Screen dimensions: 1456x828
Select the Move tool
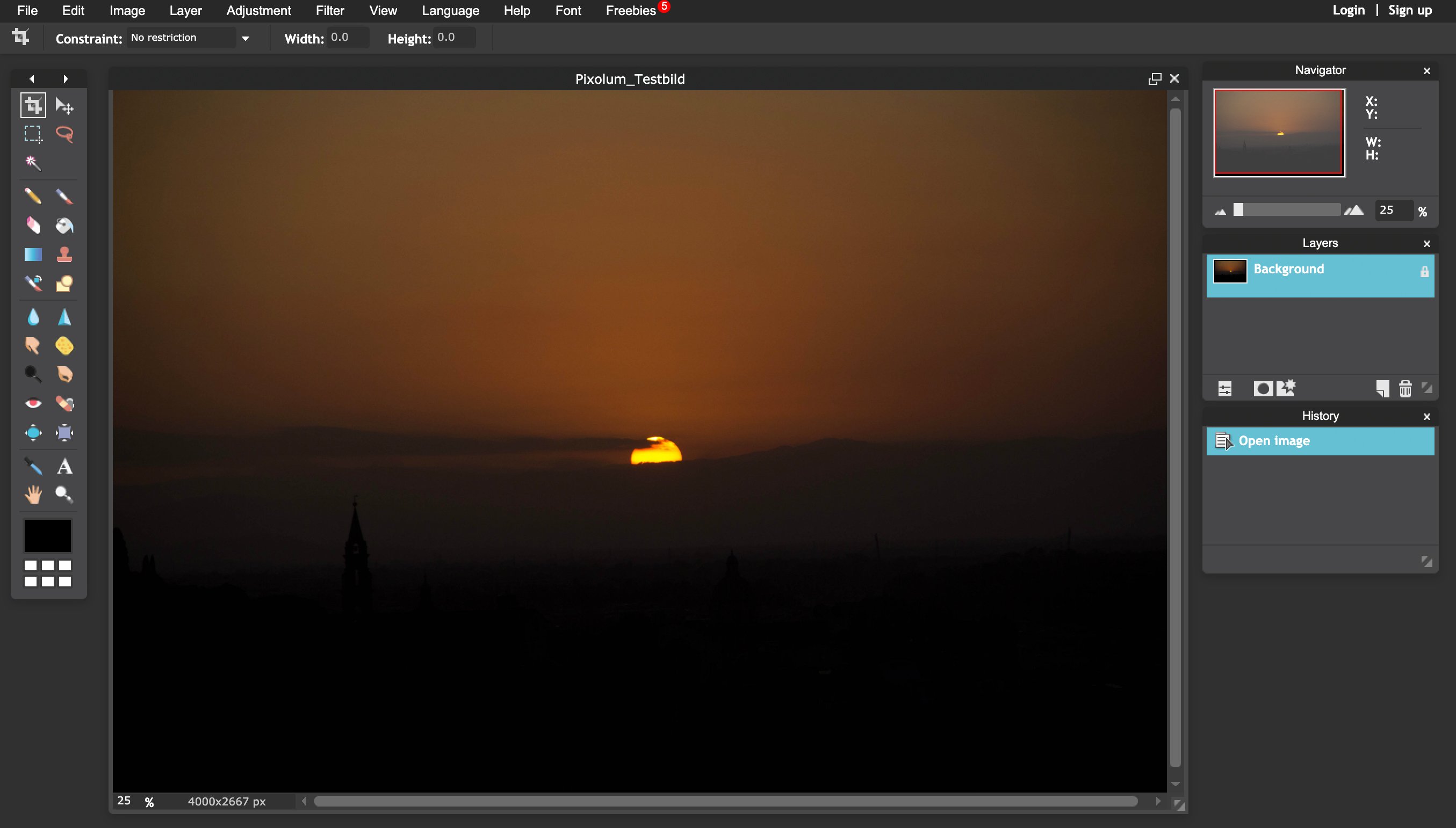[63, 104]
